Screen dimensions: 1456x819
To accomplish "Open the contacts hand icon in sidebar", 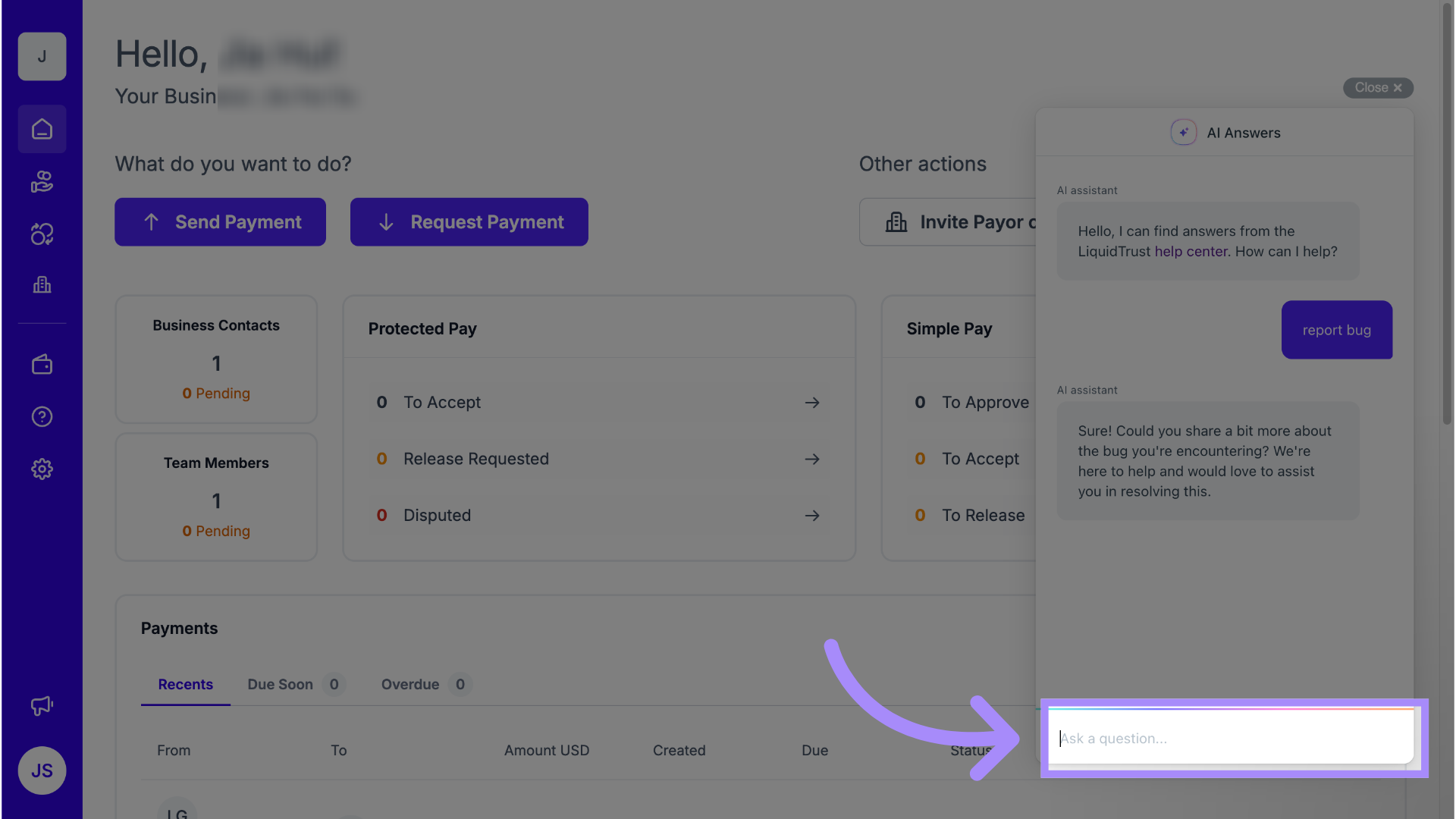I will click(x=42, y=182).
